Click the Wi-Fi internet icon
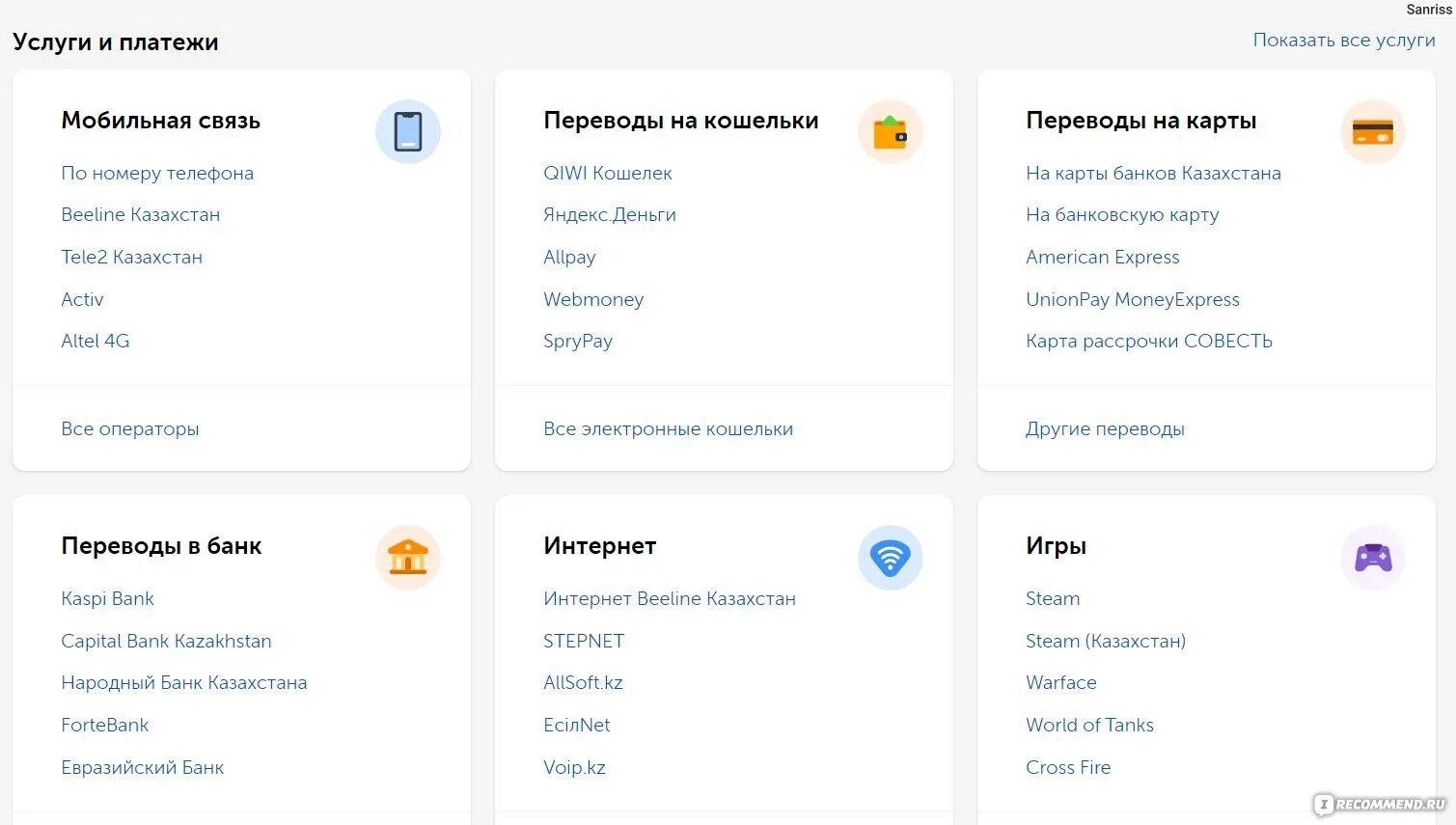Viewport: 1456px width, 825px height. (890, 558)
